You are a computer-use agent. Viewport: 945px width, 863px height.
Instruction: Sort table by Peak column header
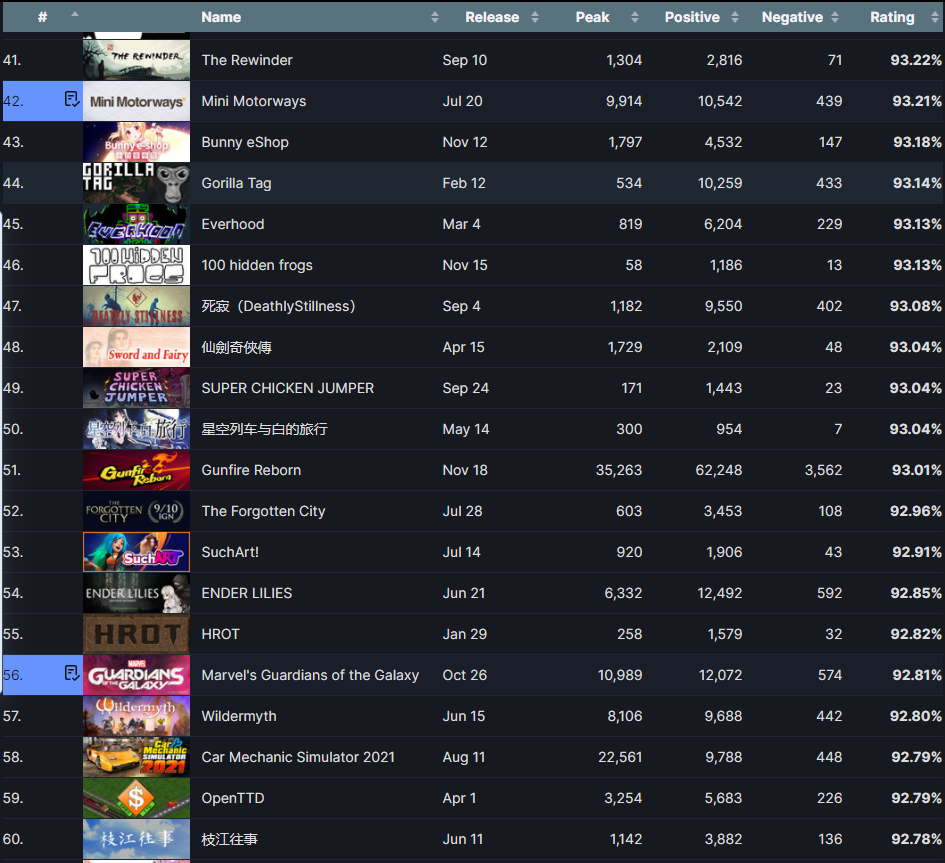tap(592, 17)
